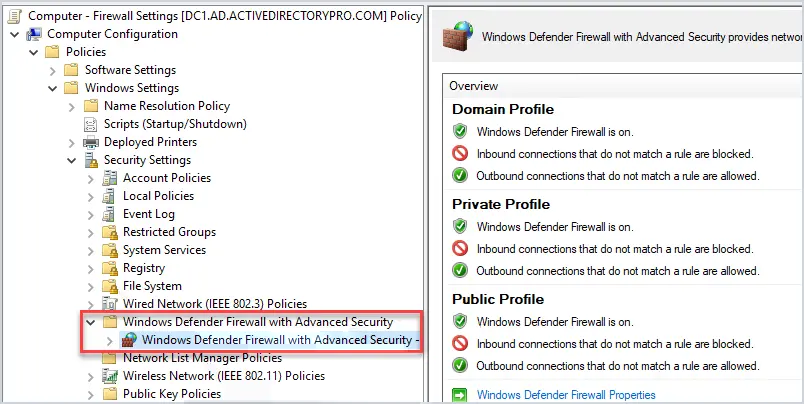This screenshot has height=404, width=804.
Task: Expand the Public Key Policies node
Action: 91,394
